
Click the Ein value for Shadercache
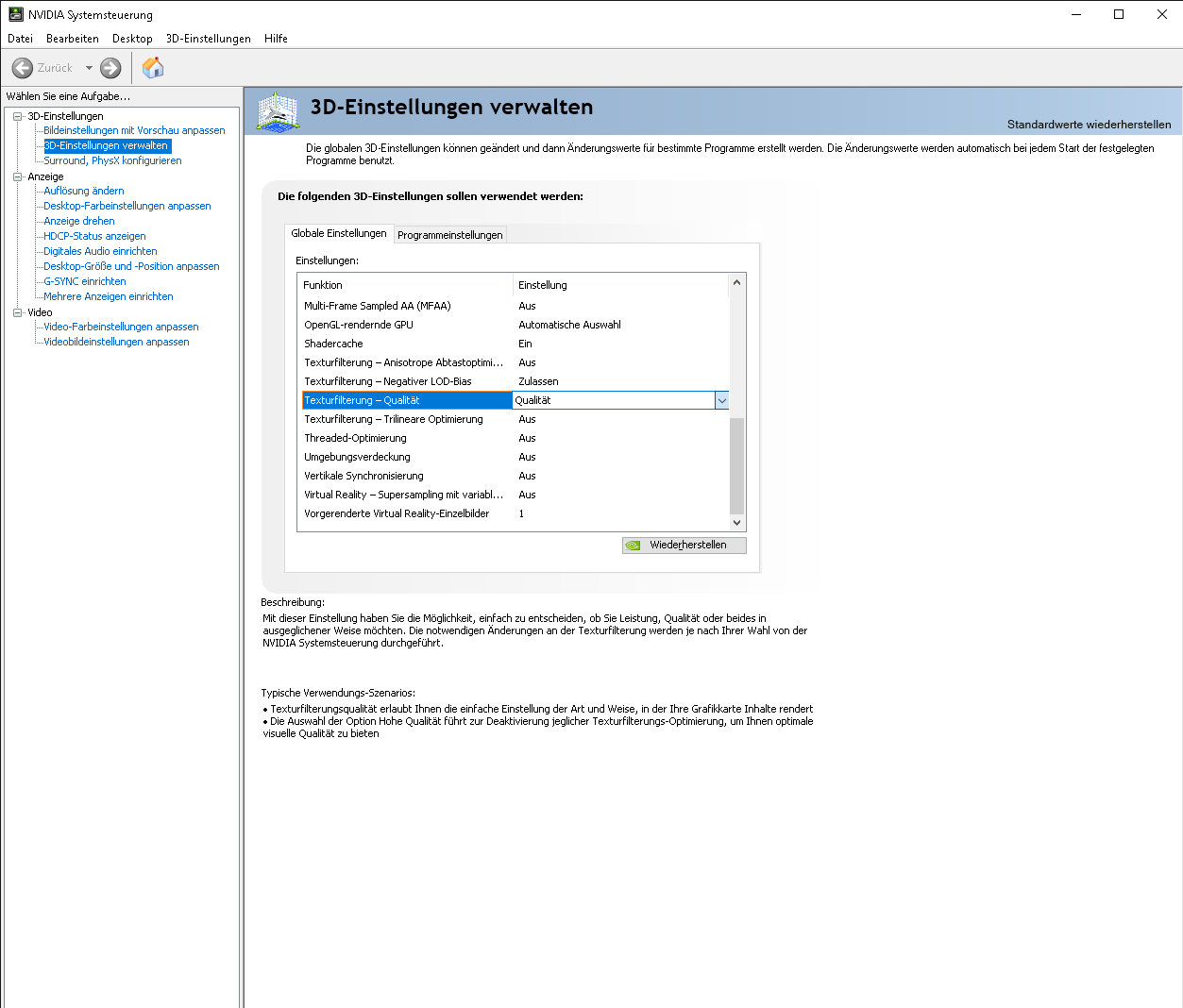[525, 344]
